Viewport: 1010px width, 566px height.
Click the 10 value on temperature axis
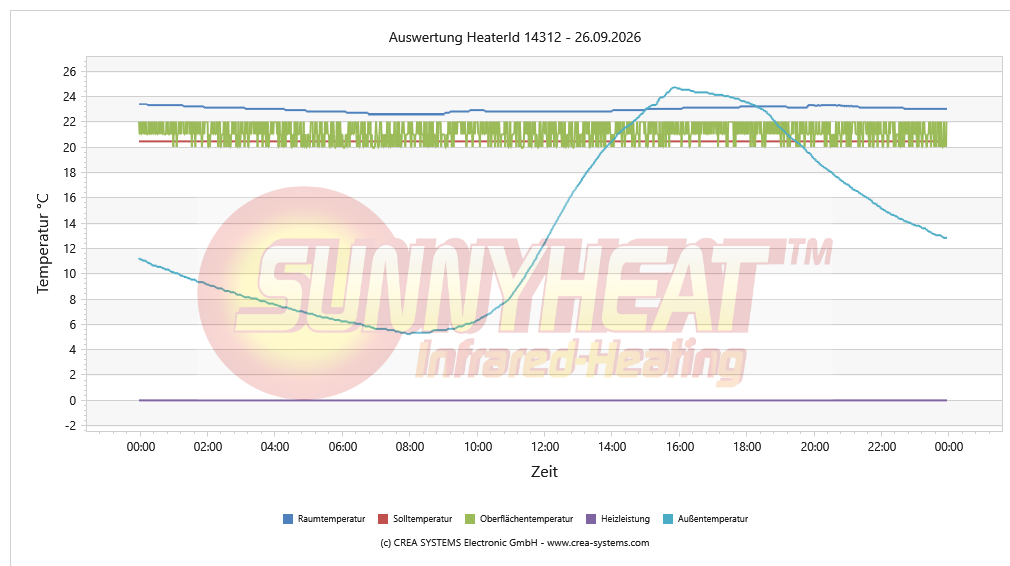click(x=70, y=274)
